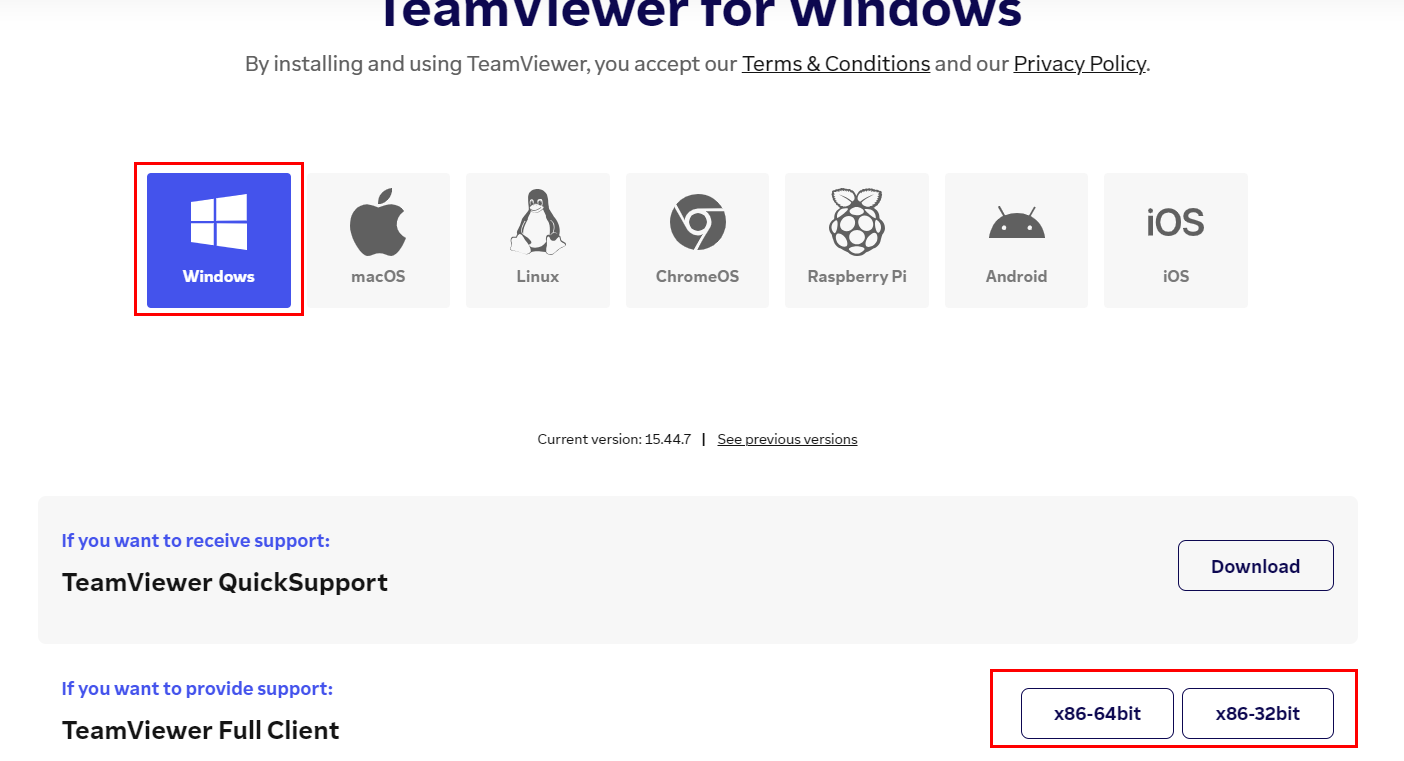Download TeamViewer QuickSupport
Screen dimensions: 1404x761
(1255, 566)
